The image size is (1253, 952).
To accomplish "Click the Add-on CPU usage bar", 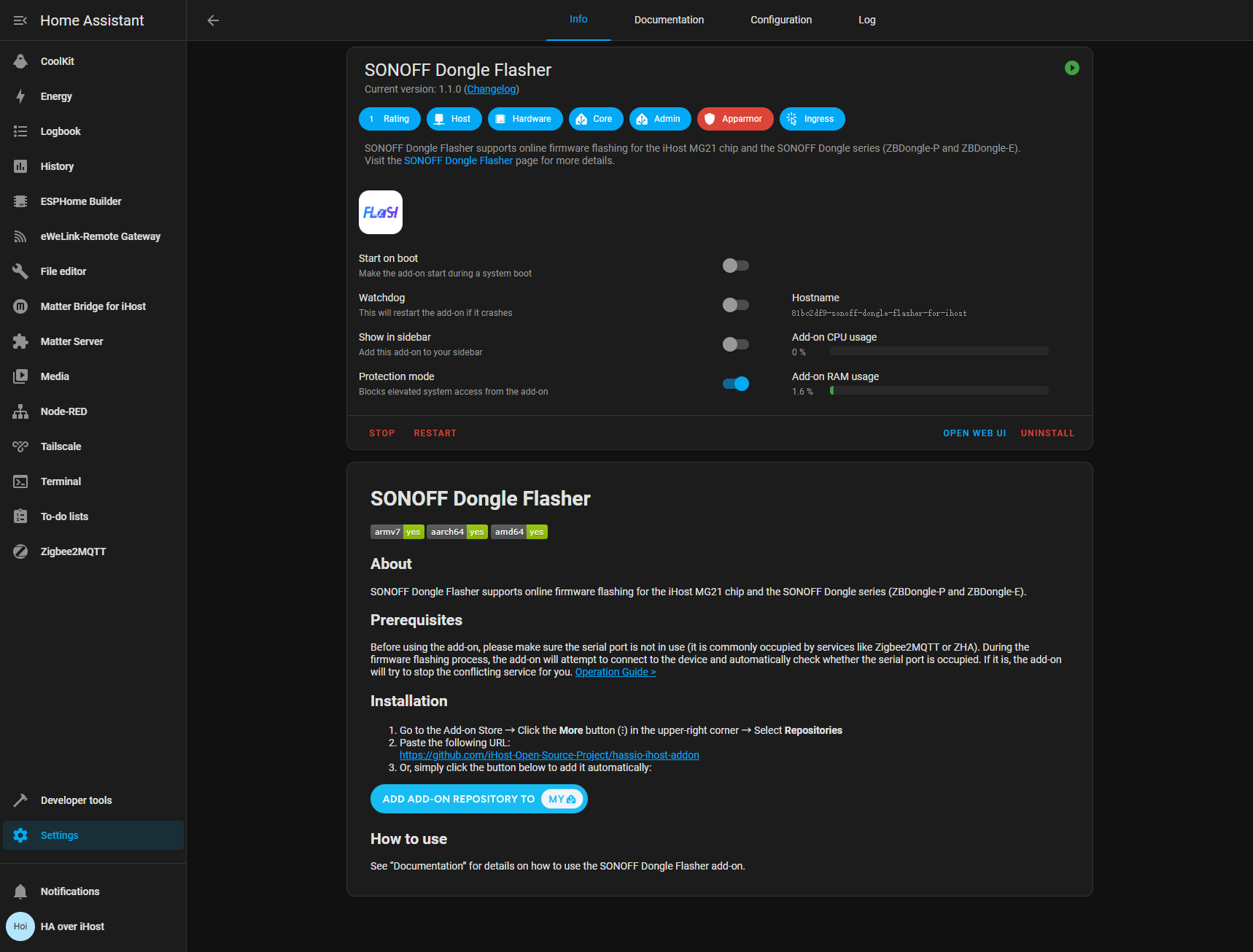I will [x=939, y=351].
